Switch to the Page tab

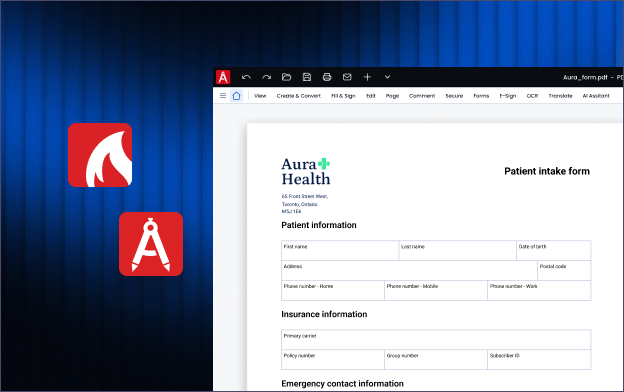pos(392,96)
